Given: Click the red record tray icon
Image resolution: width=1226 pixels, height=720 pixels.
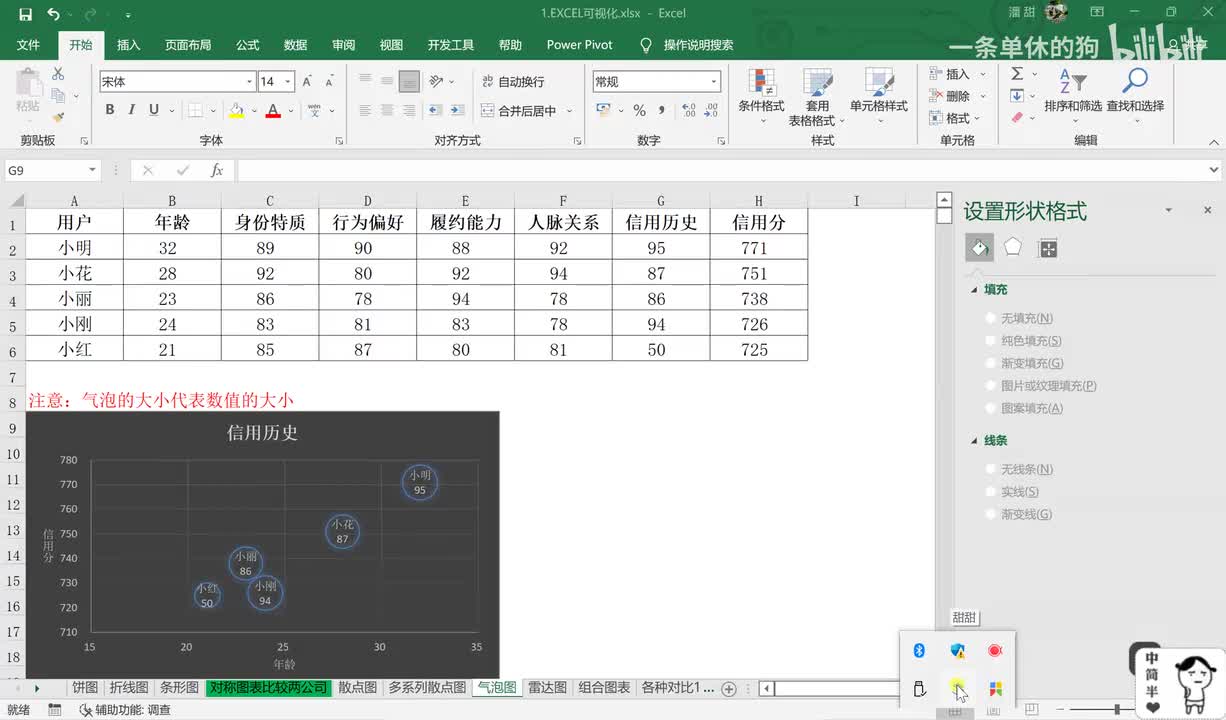Looking at the screenshot, I should pyautogui.click(x=995, y=650).
